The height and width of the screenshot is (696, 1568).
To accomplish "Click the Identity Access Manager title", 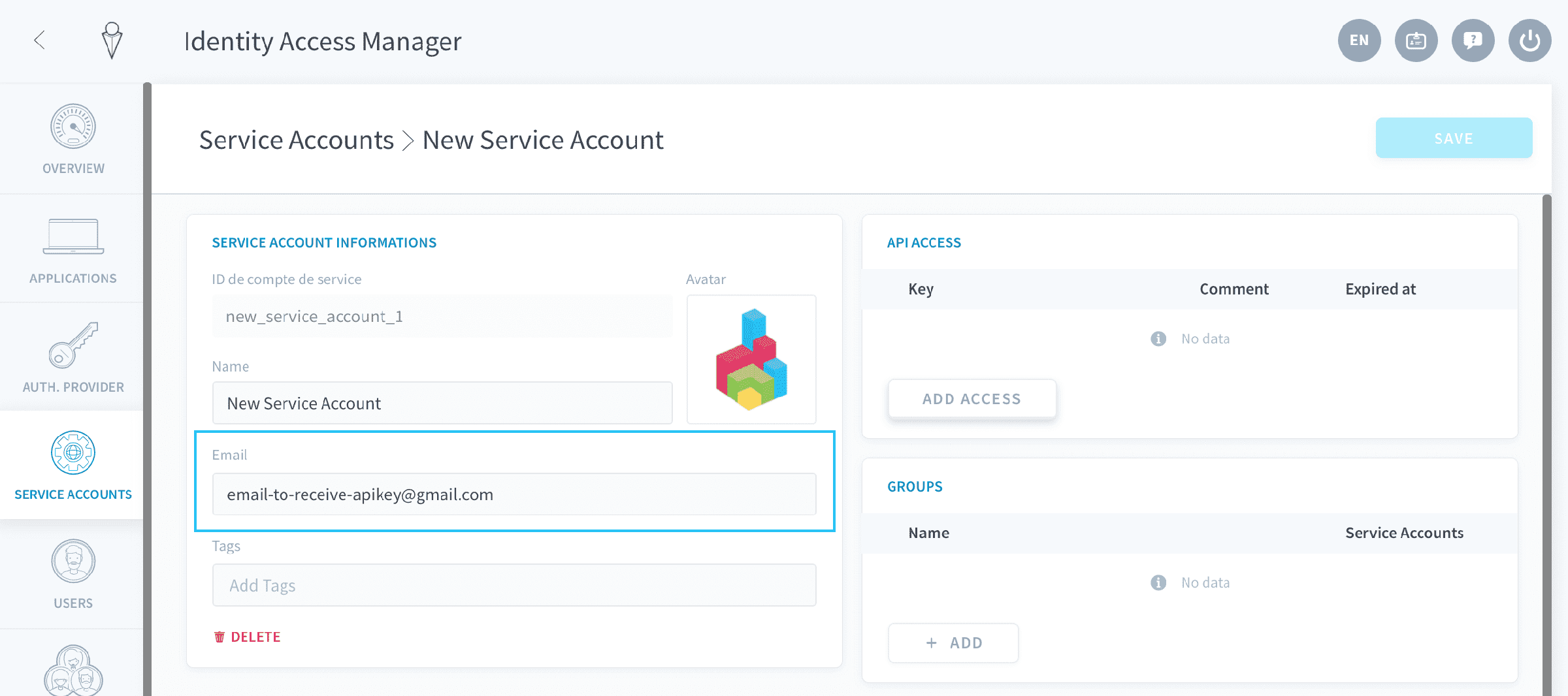I will (x=323, y=41).
